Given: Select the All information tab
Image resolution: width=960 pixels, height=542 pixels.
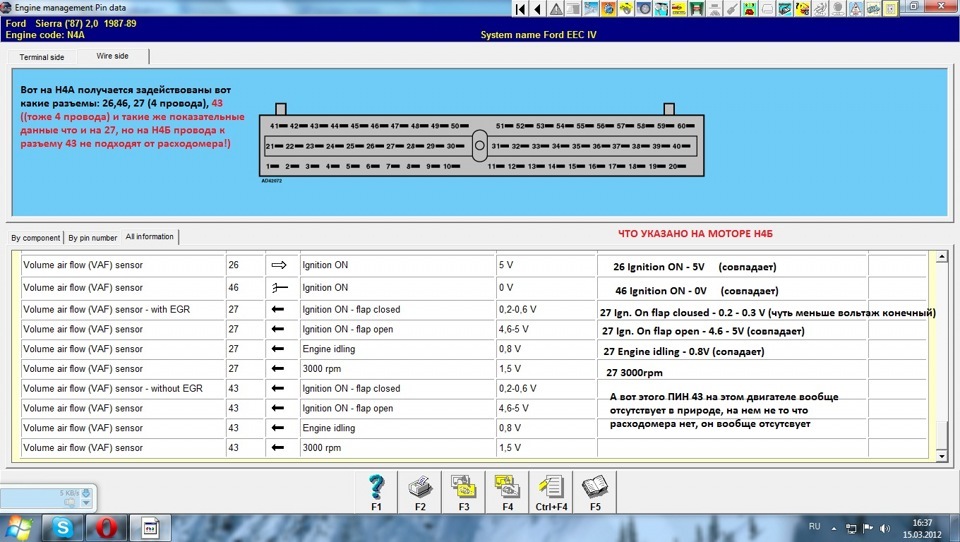Looking at the screenshot, I should pyautogui.click(x=149, y=236).
